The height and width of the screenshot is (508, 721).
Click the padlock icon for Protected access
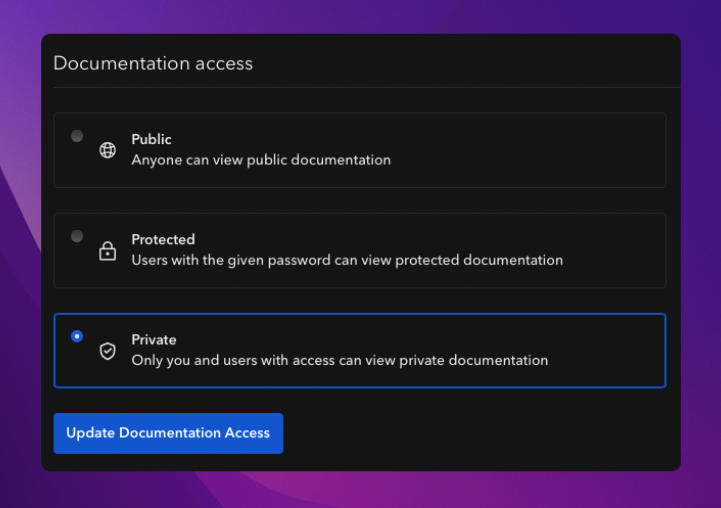point(108,251)
